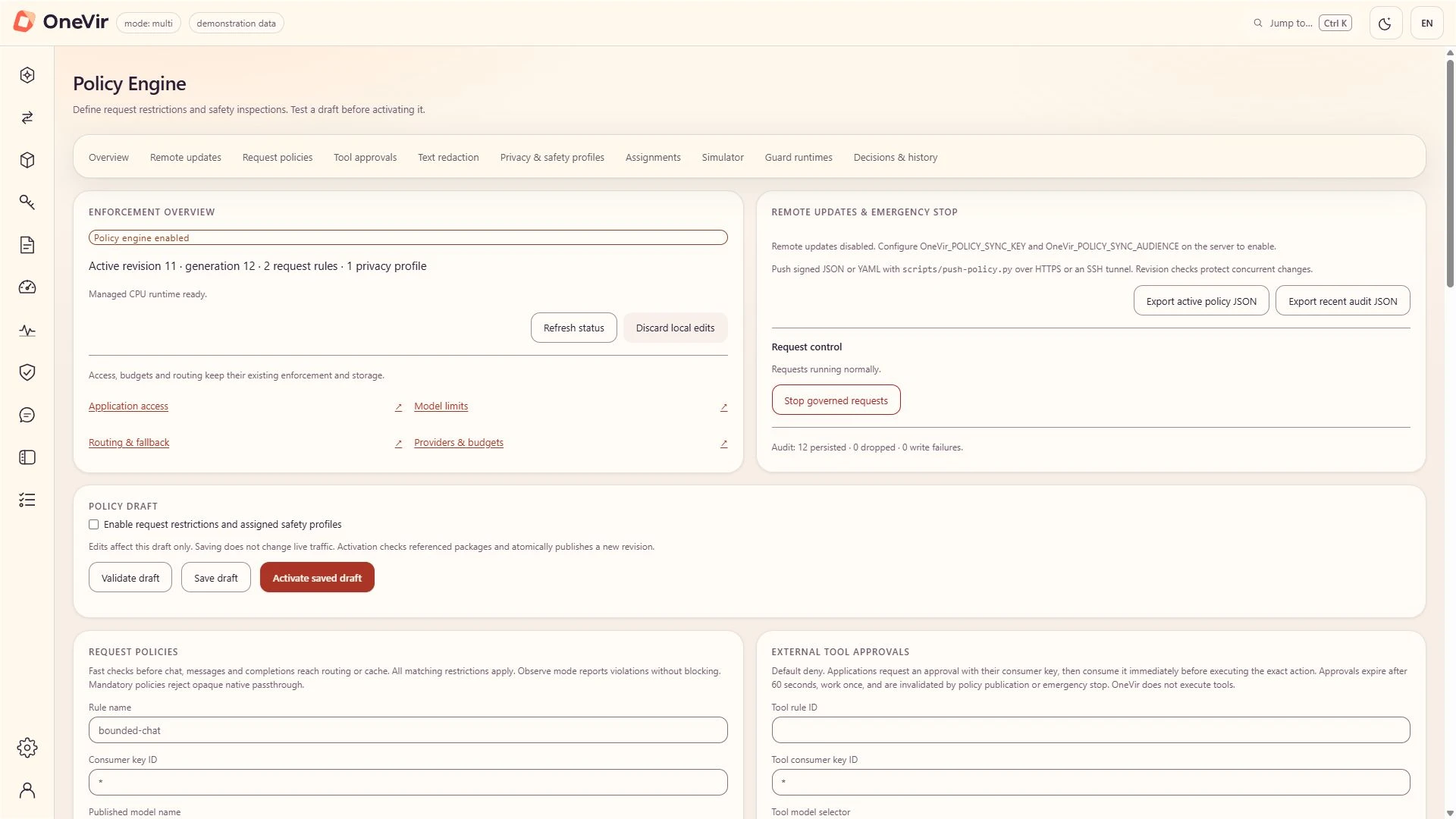The width and height of the screenshot is (1456, 819).
Task: Open the Request policies tab
Action: coord(278,158)
